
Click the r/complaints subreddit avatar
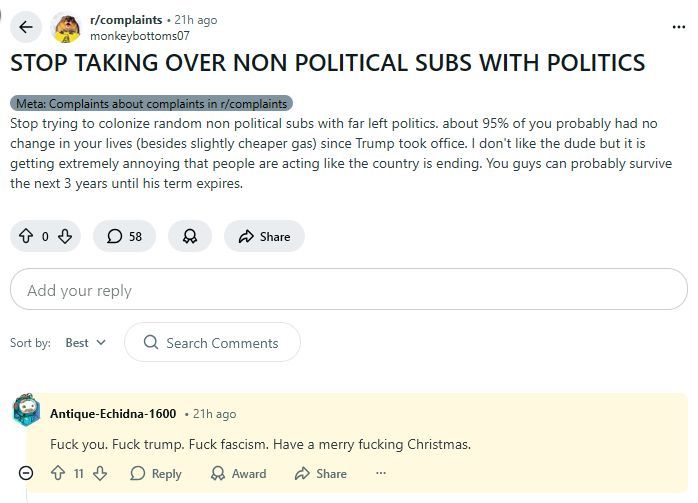[x=66, y=28]
